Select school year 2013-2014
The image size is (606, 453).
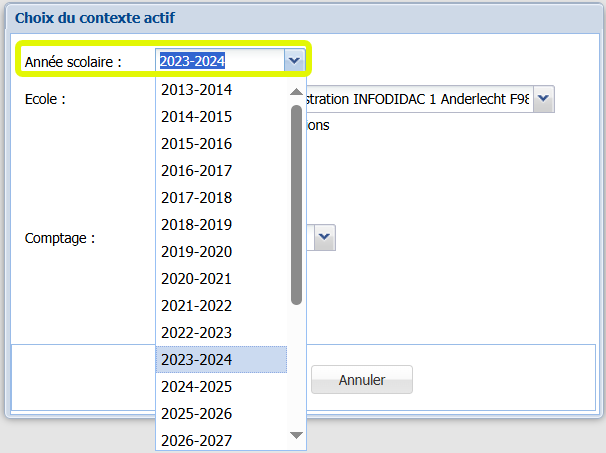pos(197,90)
